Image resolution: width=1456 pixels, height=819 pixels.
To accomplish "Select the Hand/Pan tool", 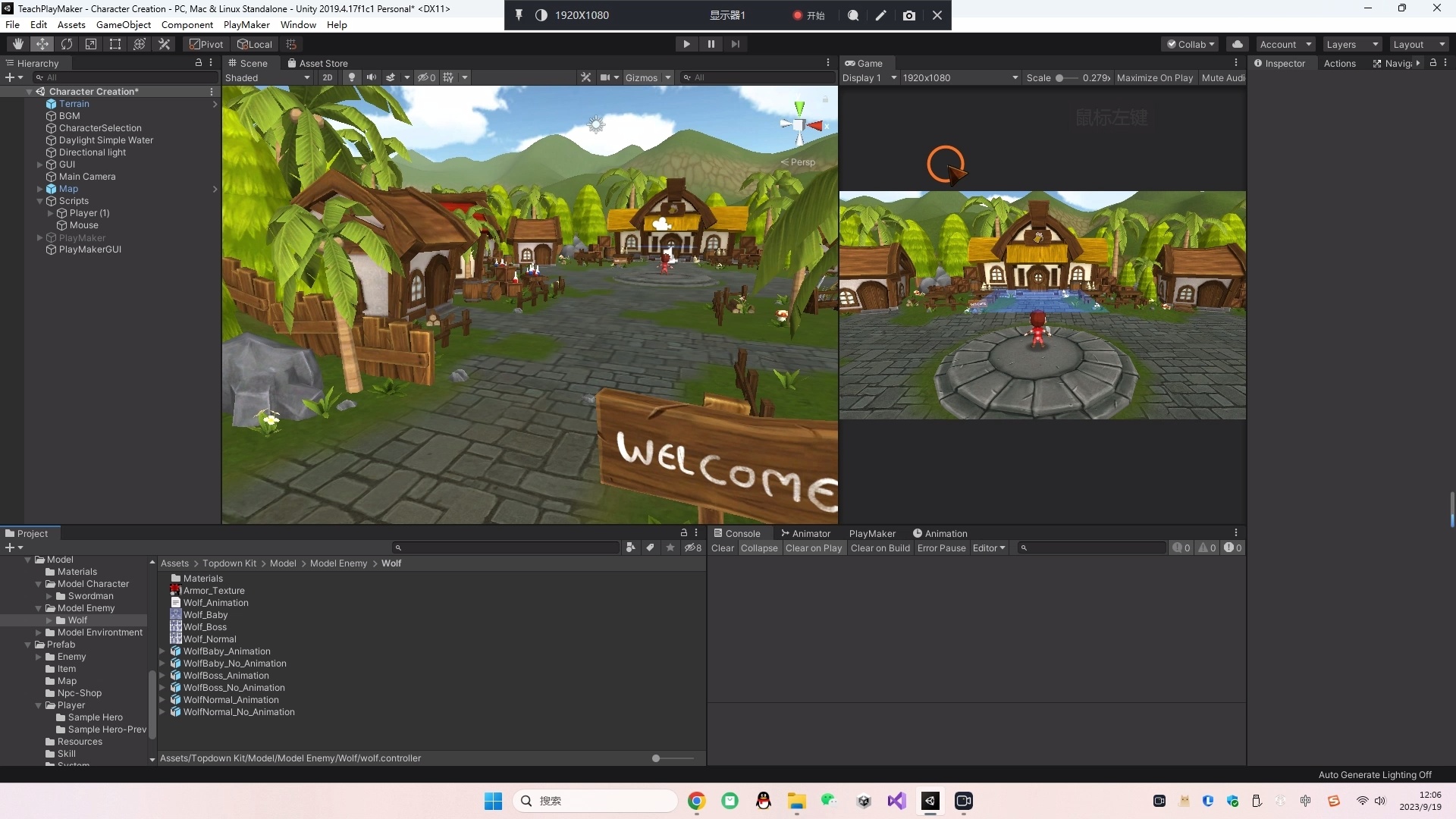I will (x=17, y=43).
